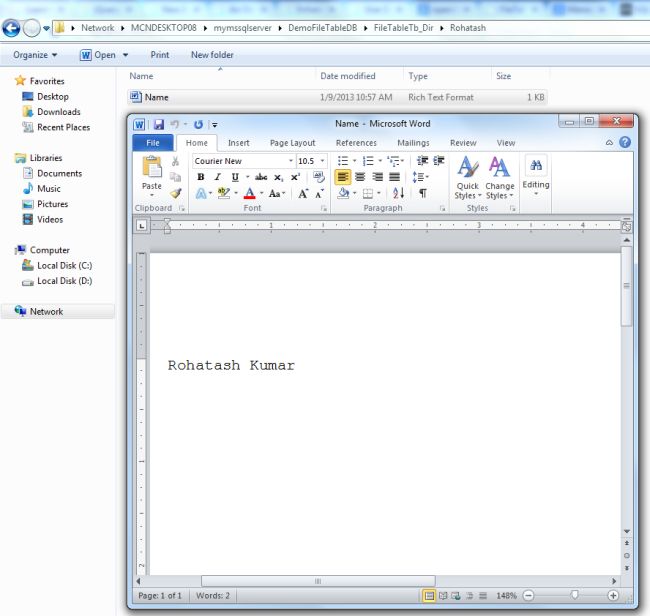Open the File tab in Word
Image resolution: width=650 pixels, height=616 pixels.
click(153, 143)
